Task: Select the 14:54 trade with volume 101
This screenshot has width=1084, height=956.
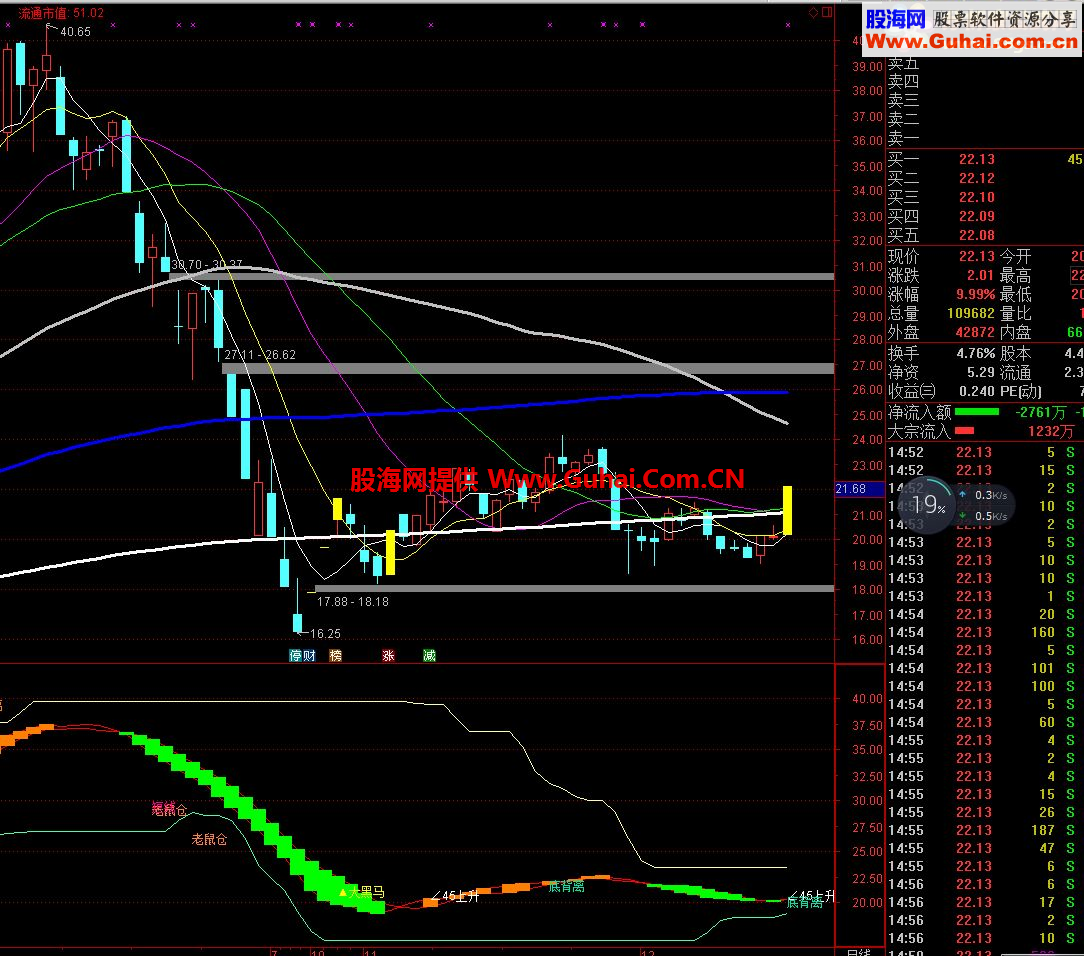Action: (x=985, y=668)
